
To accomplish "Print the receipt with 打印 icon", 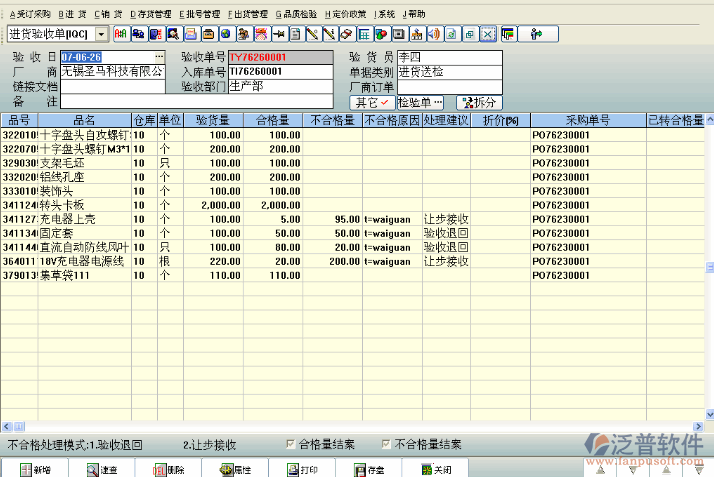I will (301, 468).
